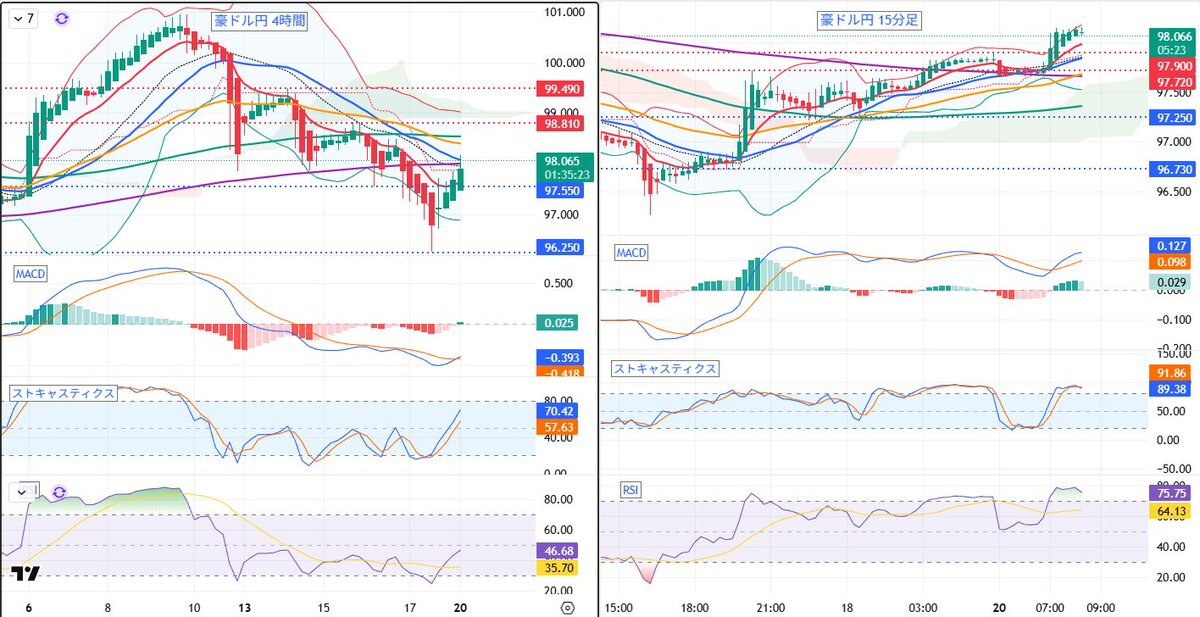Click the 46.68 RSI value label
1200x617 pixels.
click(x=559, y=550)
